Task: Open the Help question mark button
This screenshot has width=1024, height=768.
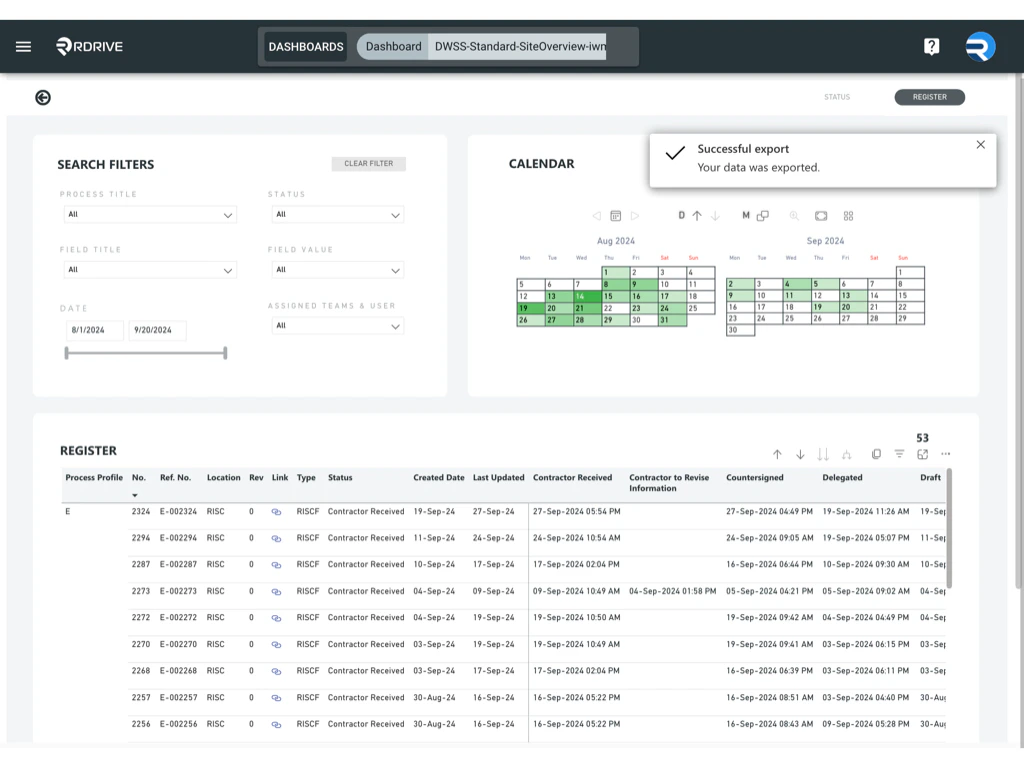Action: point(931,46)
